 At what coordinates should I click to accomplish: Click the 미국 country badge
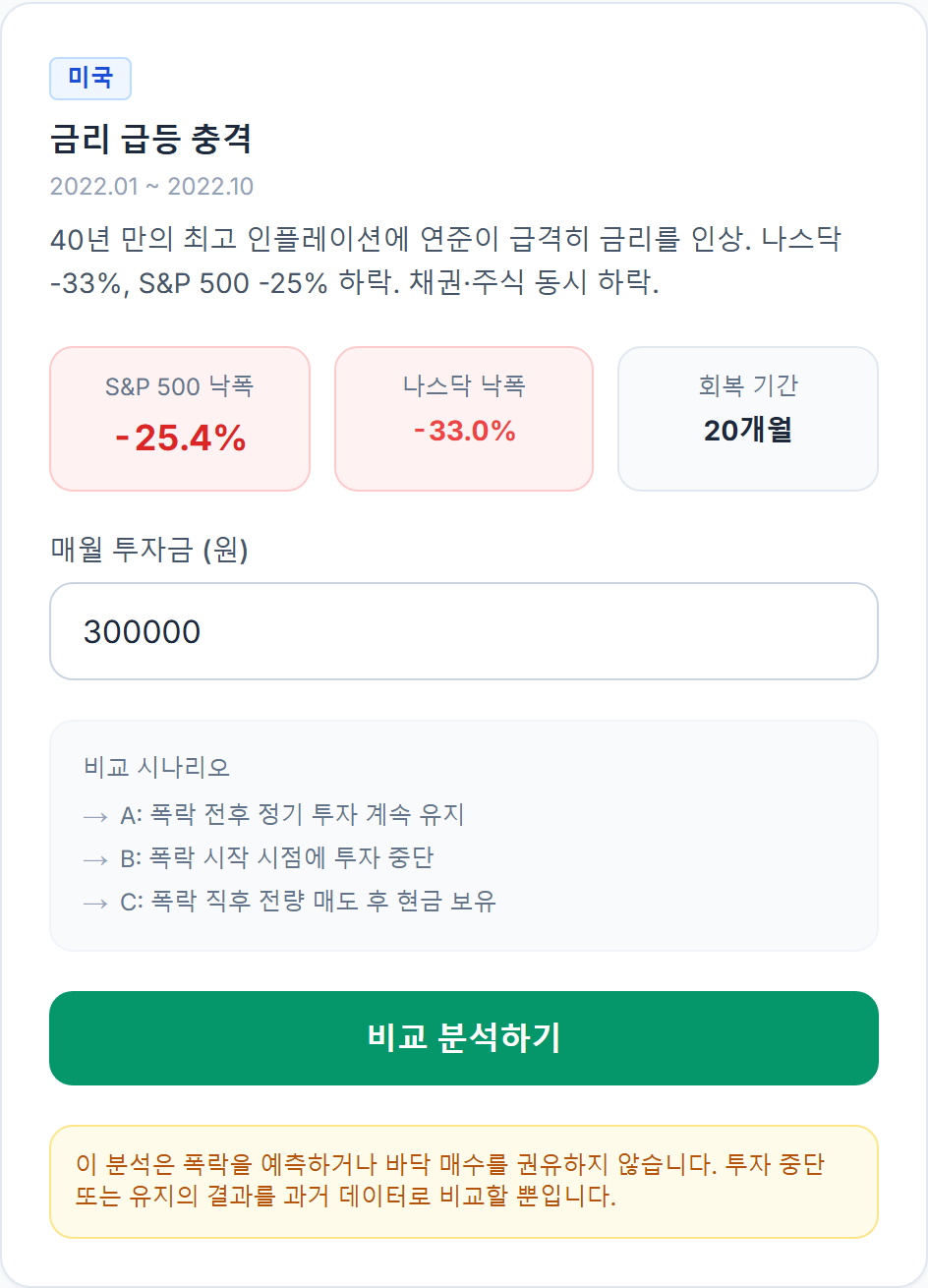click(x=90, y=79)
